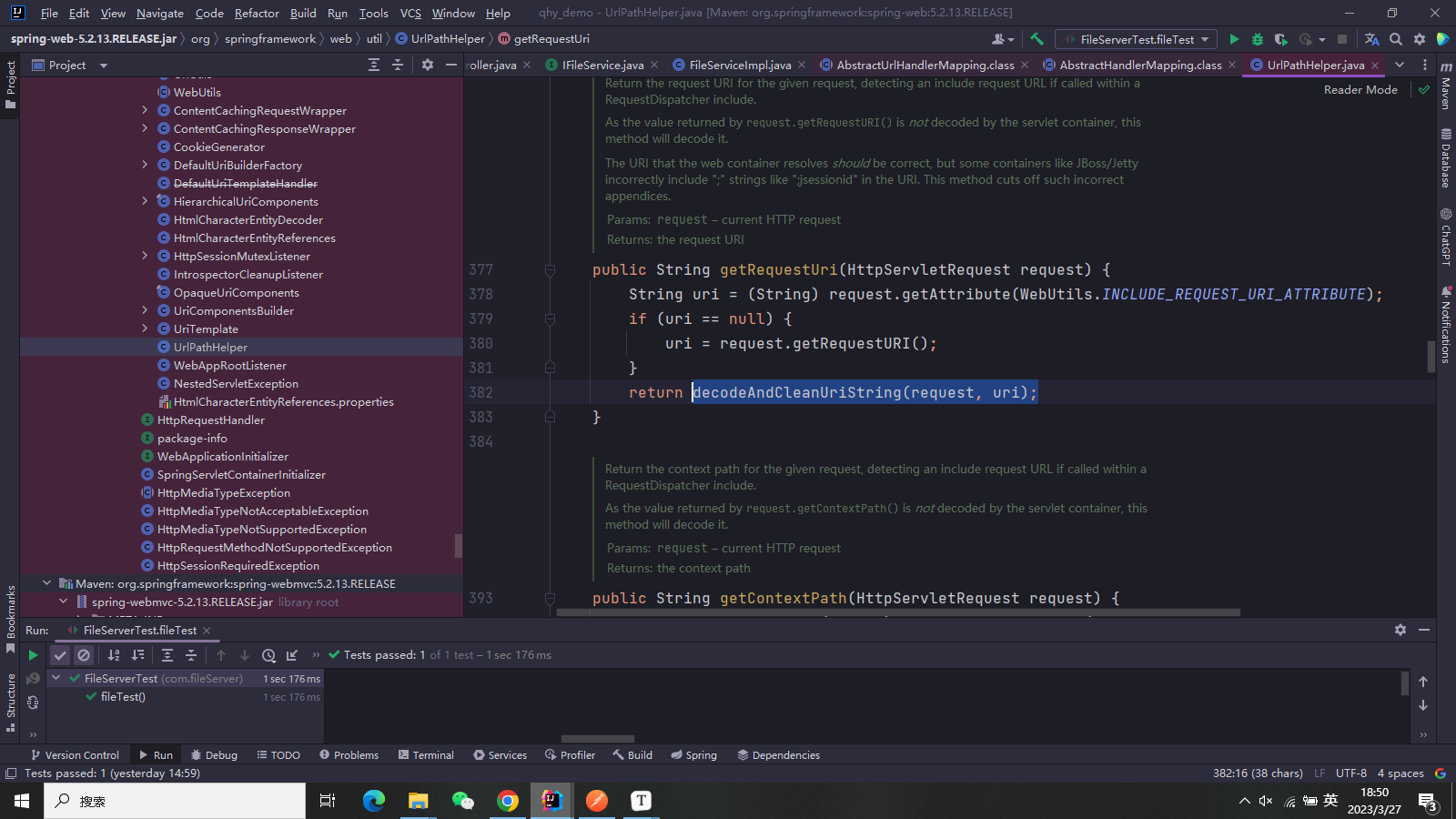Collapse FileServerTest result node

[56, 678]
